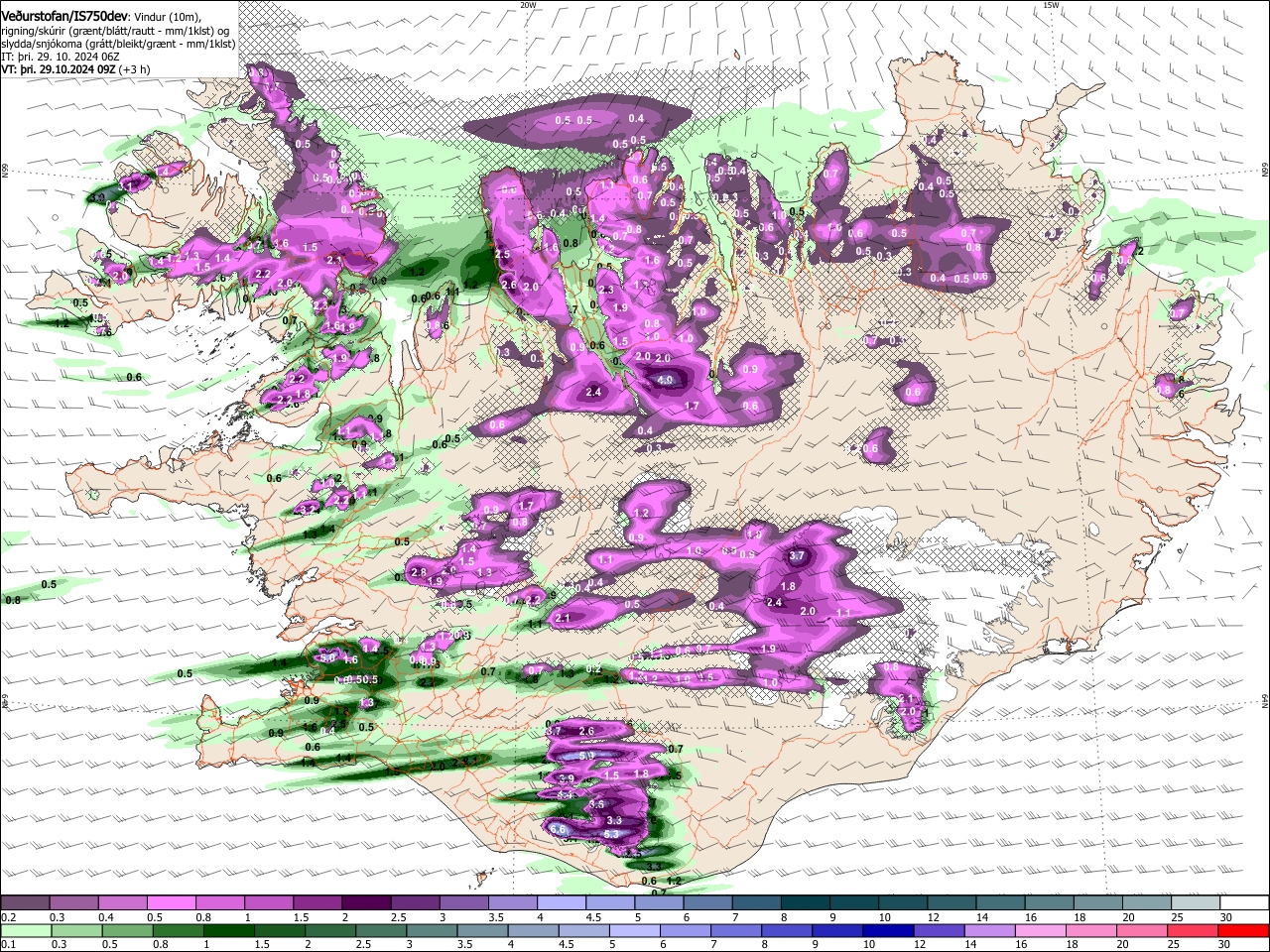Click the 20W longitude label

click(528, 5)
